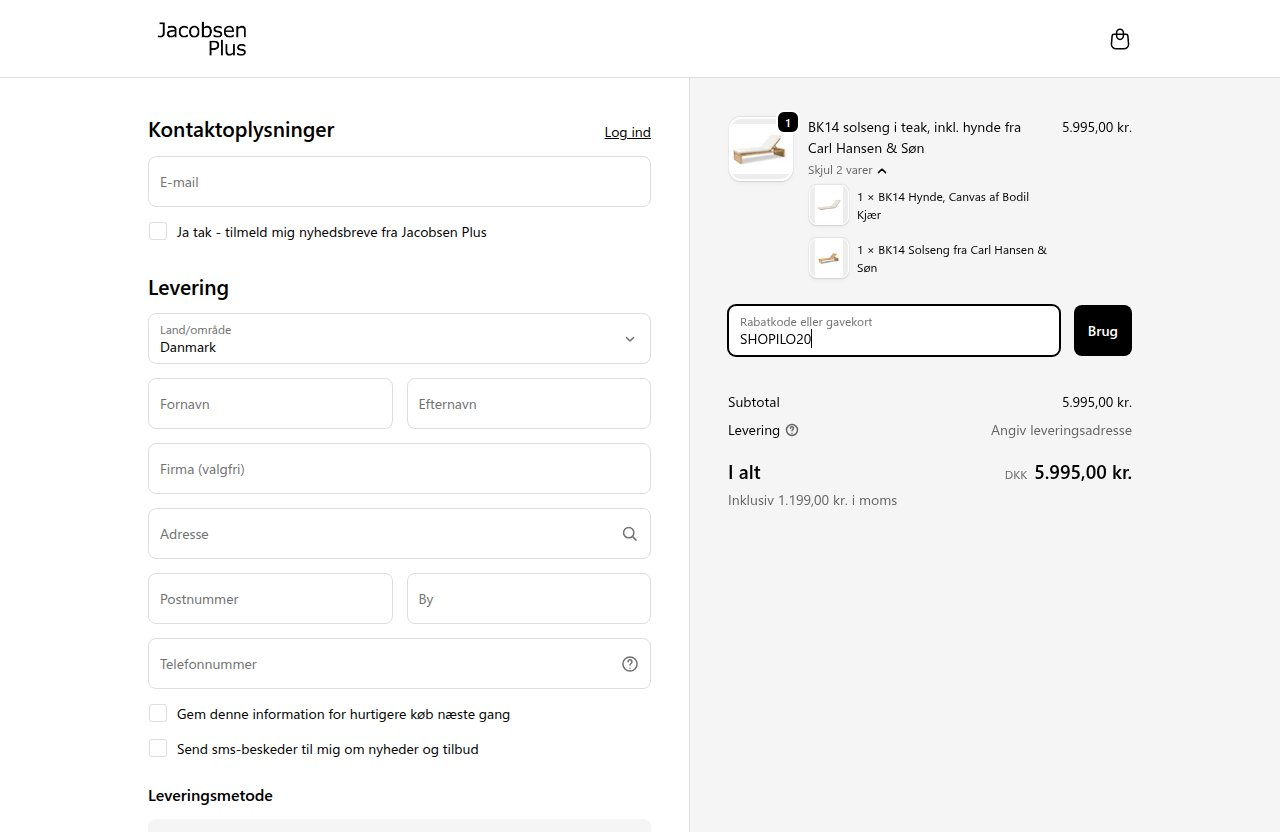1280x832 pixels.
Task: Click into the Efternavn field
Action: [529, 404]
